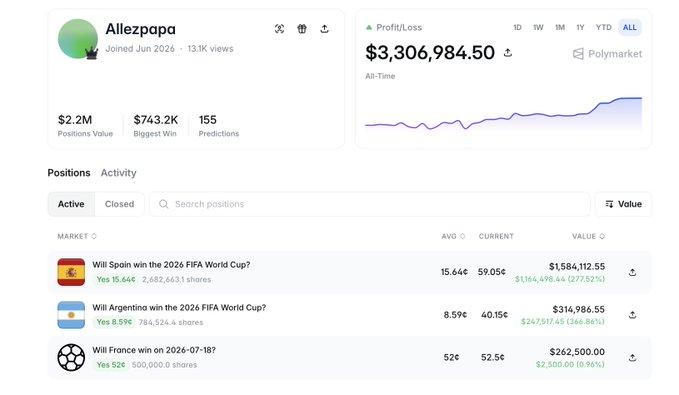Share the Argentina World Cup position
Image resolution: width=679 pixels, height=395 pixels.
(632, 315)
